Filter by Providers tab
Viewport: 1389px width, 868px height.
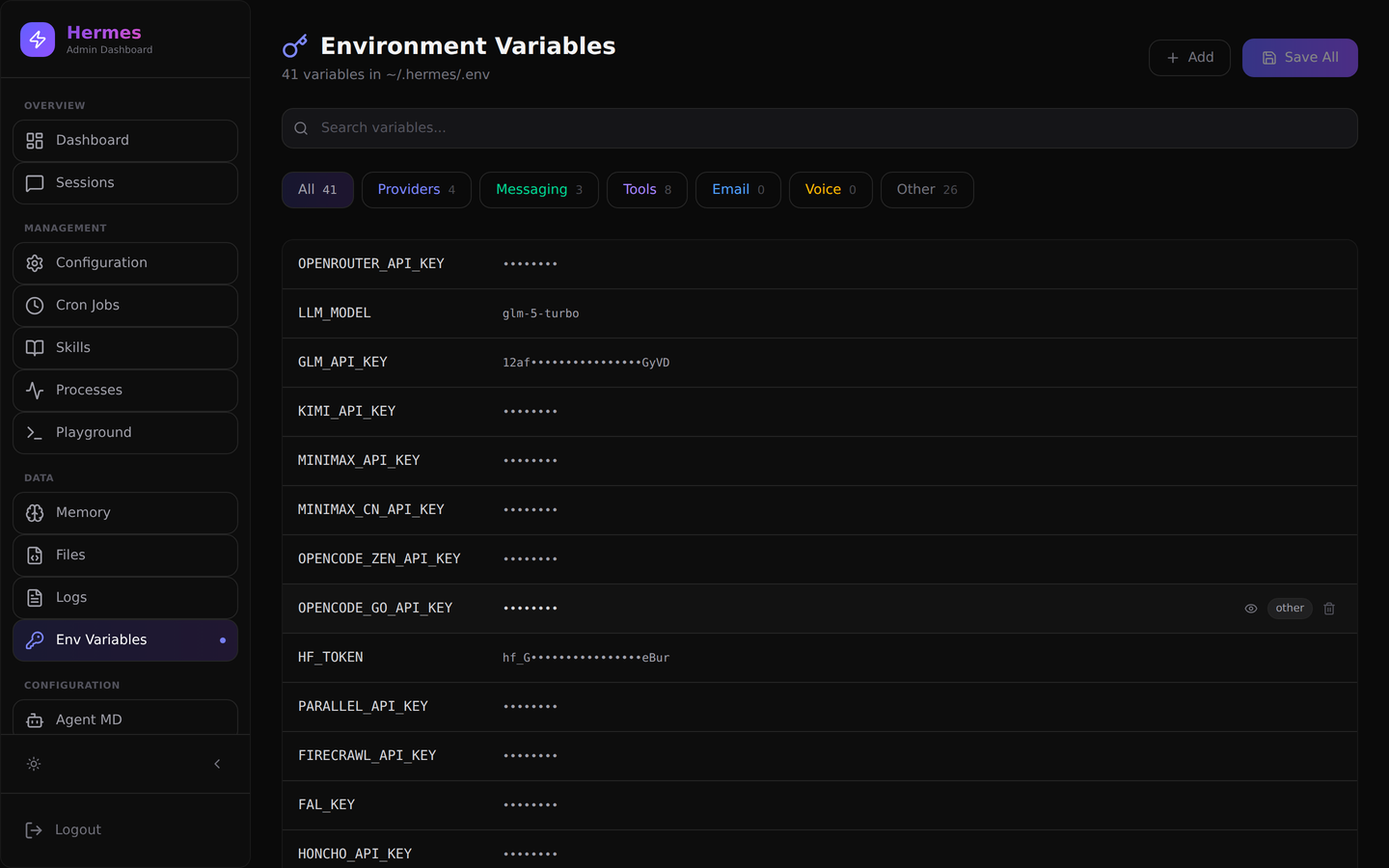pos(416,190)
